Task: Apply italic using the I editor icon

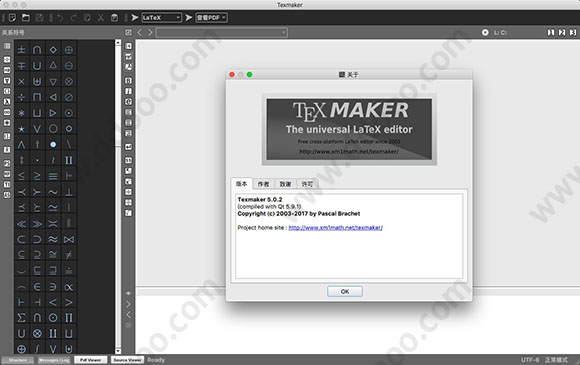Action: [128, 91]
